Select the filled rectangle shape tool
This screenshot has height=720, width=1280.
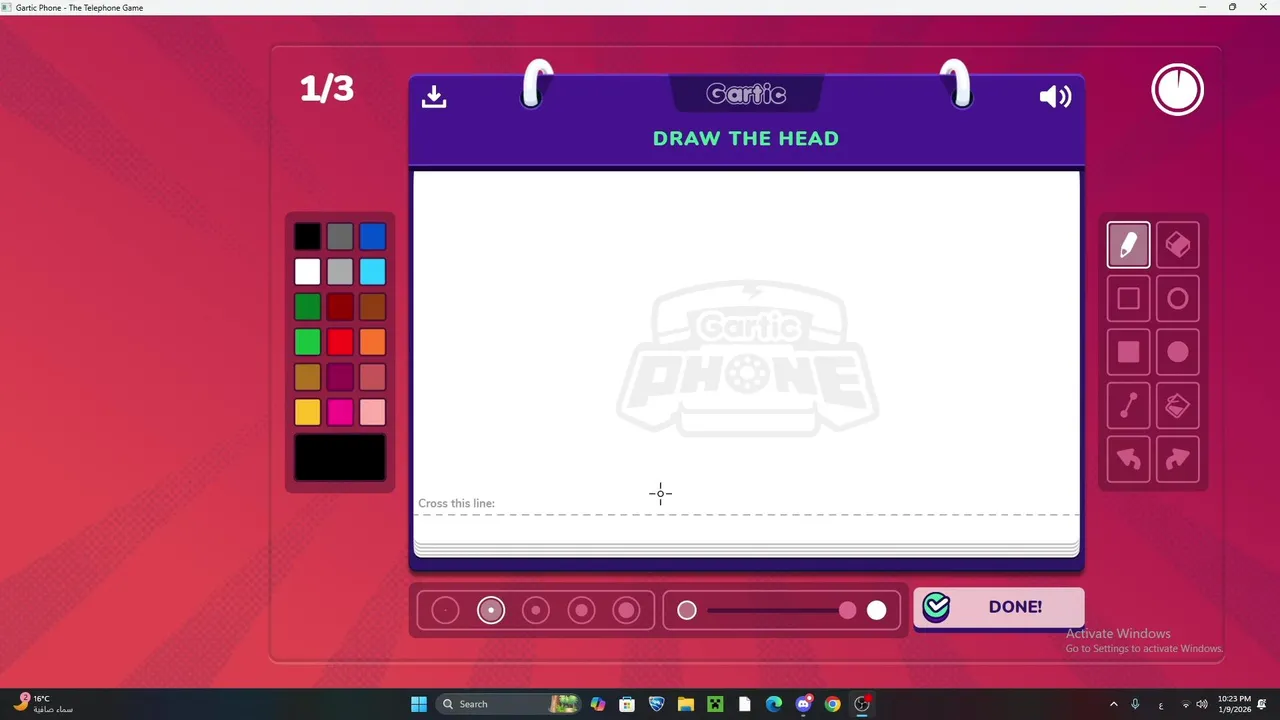tap(1128, 352)
